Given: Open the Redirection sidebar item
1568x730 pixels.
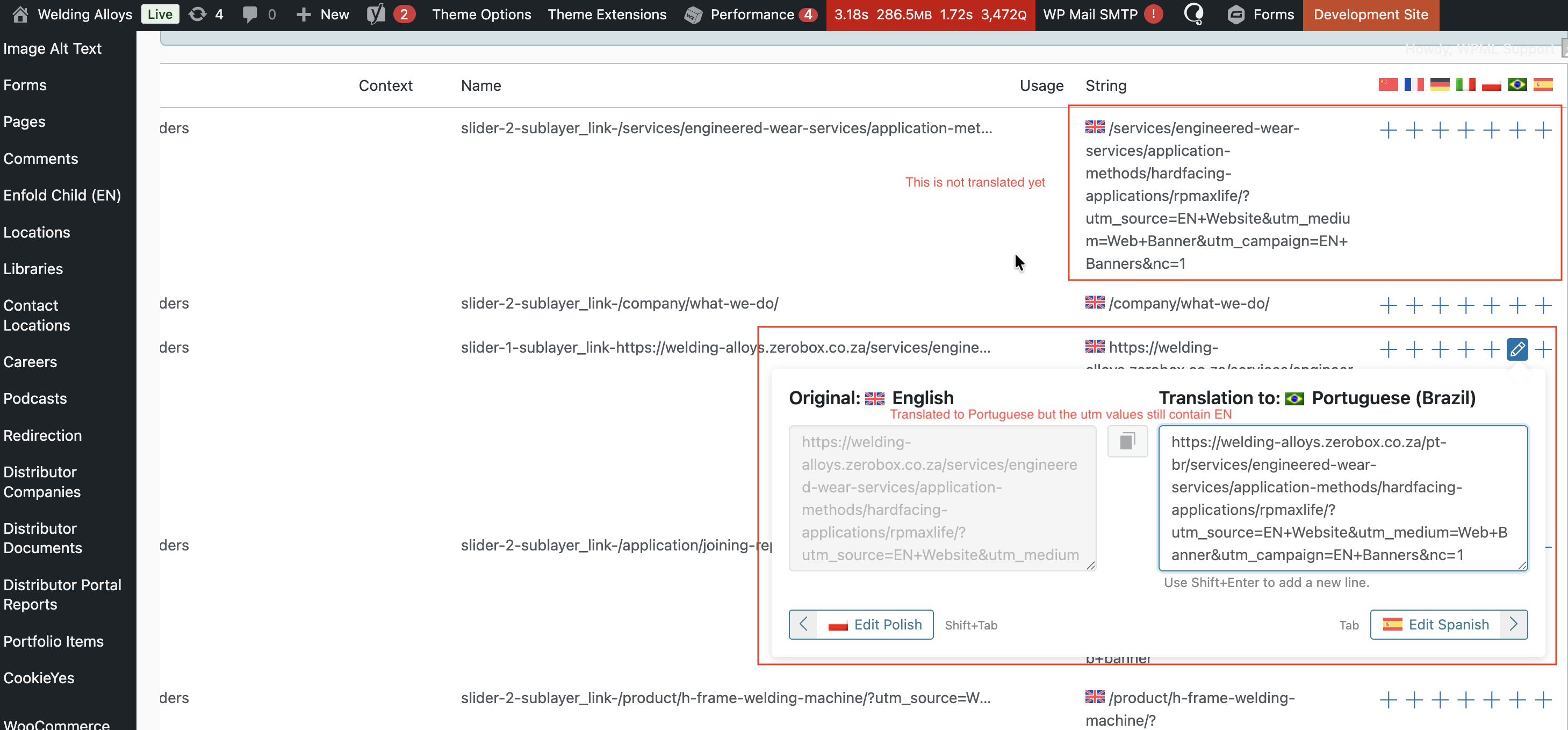Looking at the screenshot, I should [x=42, y=435].
